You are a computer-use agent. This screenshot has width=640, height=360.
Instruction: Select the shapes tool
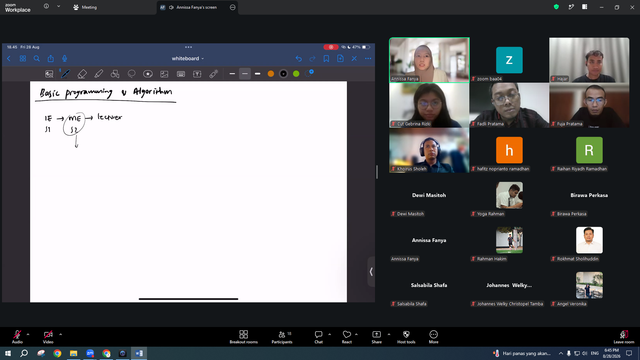point(115,74)
